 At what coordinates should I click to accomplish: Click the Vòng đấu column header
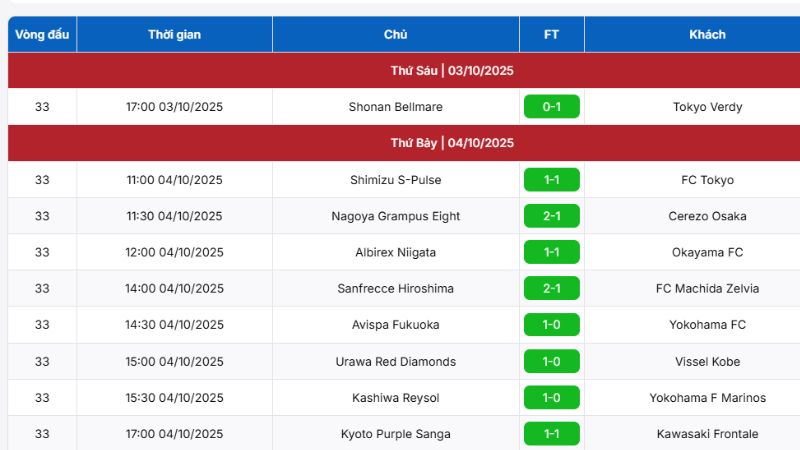coord(42,34)
